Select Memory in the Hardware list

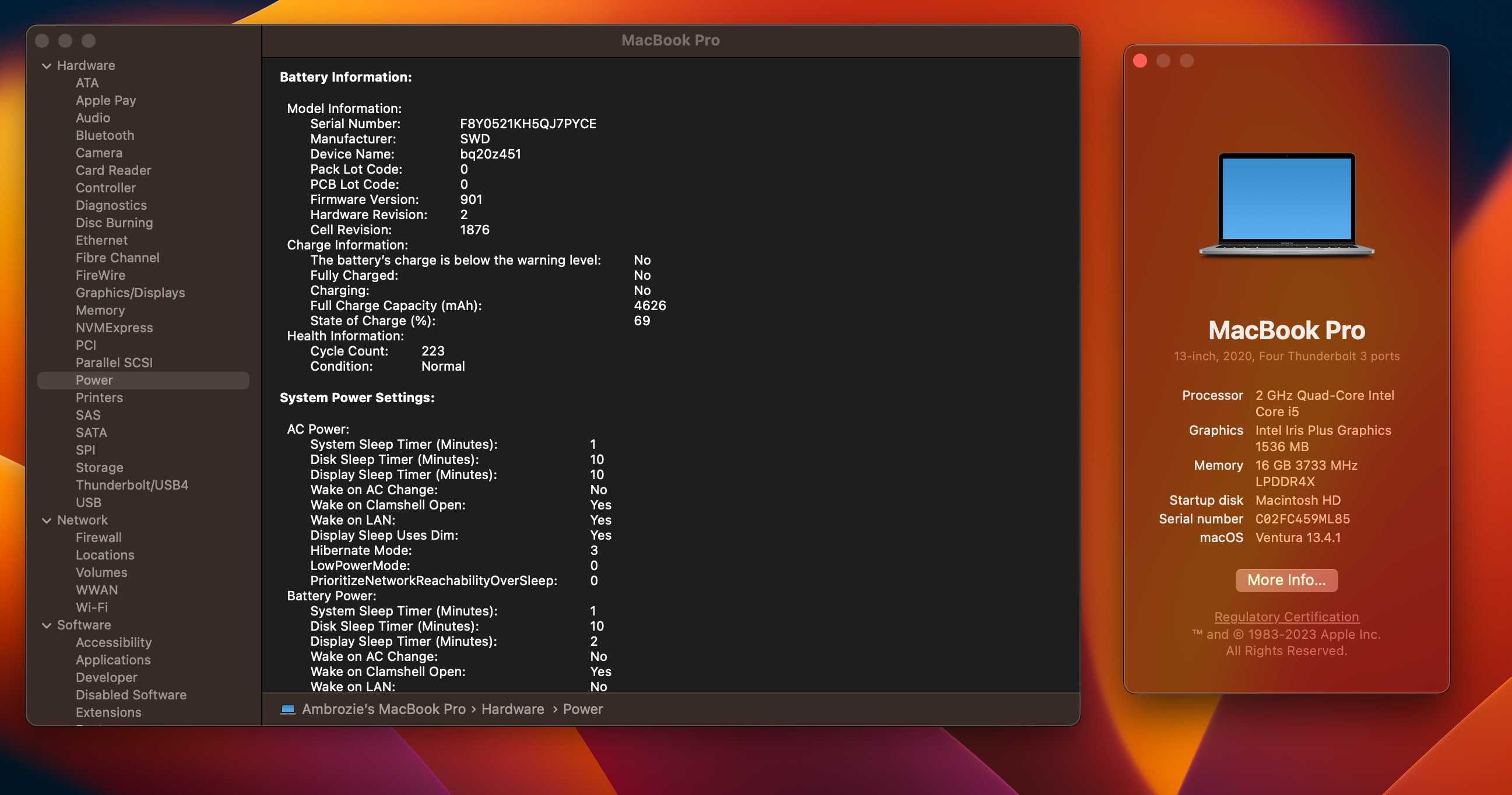[100, 311]
